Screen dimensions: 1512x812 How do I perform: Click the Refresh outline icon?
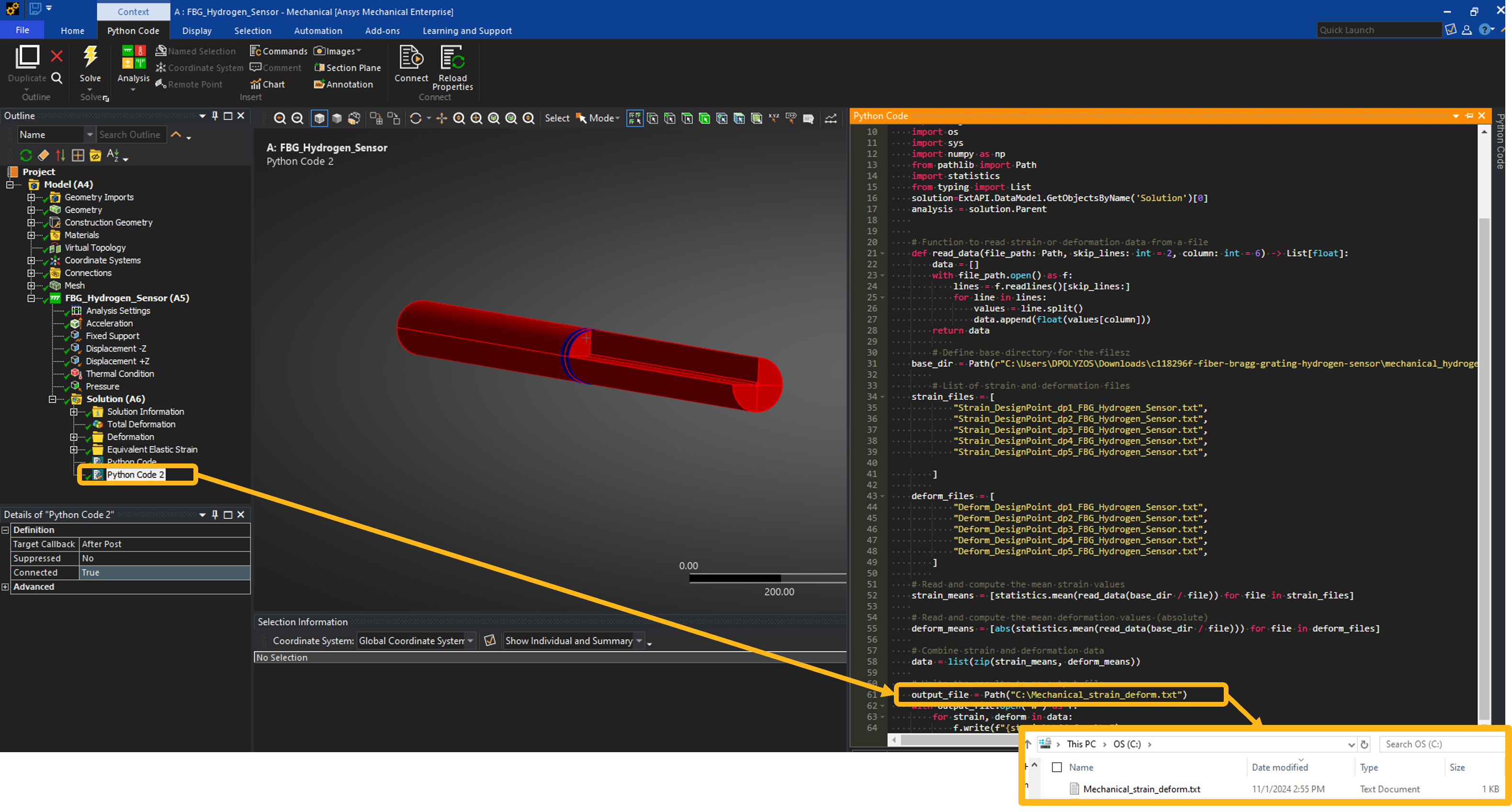26,155
